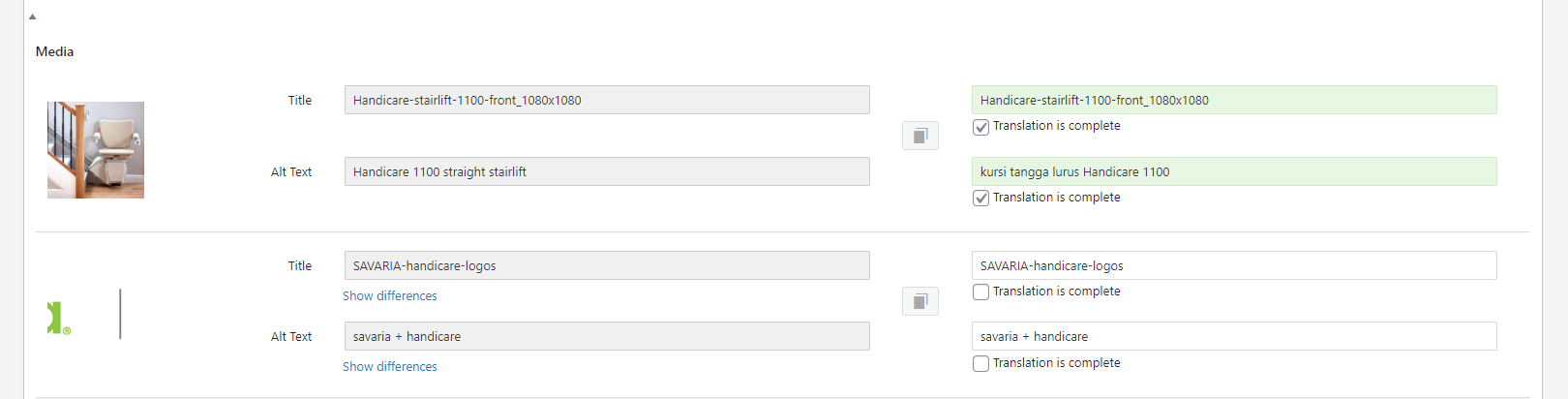Select original title Handicare-stairlift-1100-front_1080x1080 field

point(607,100)
